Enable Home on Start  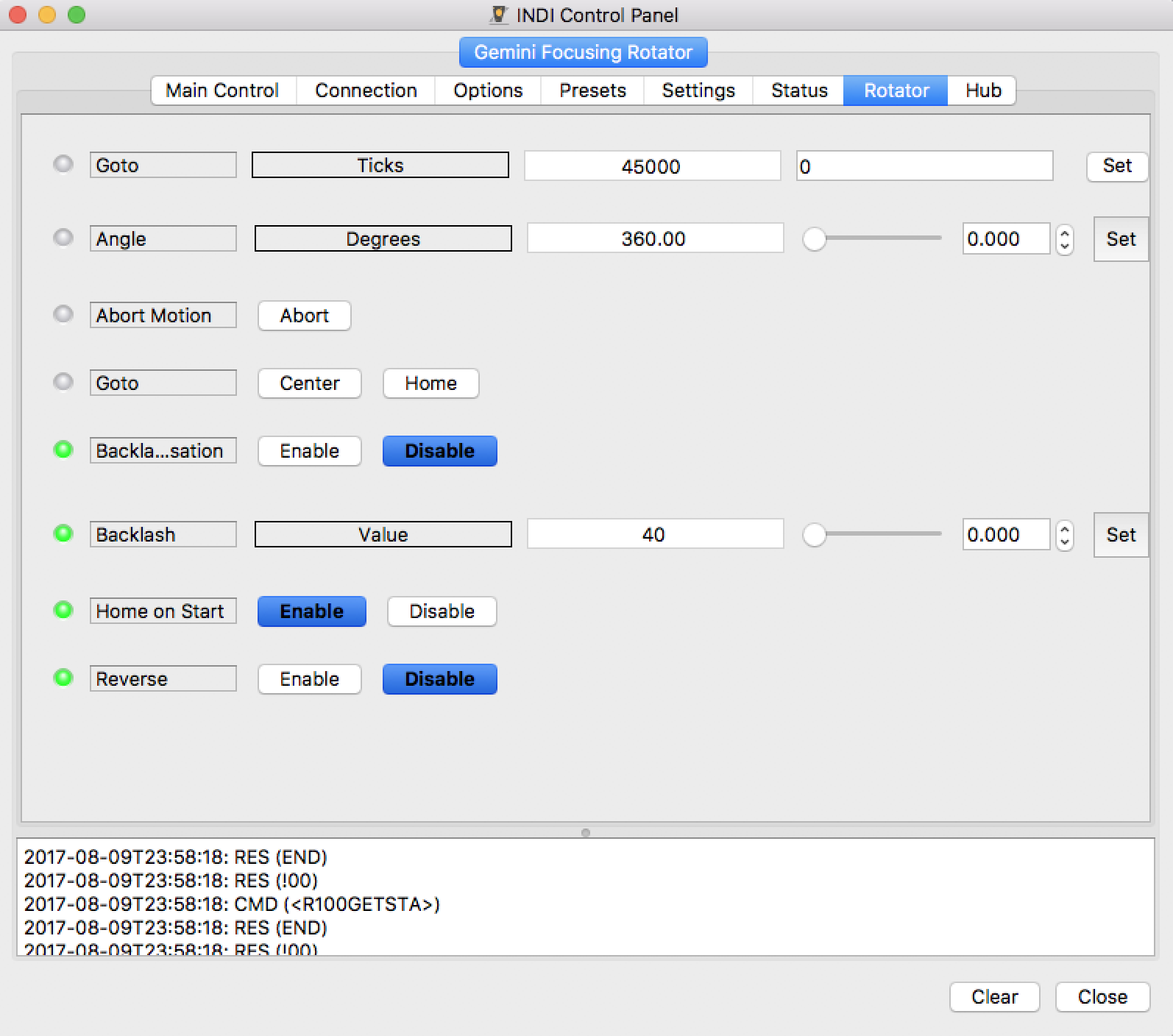(311, 611)
